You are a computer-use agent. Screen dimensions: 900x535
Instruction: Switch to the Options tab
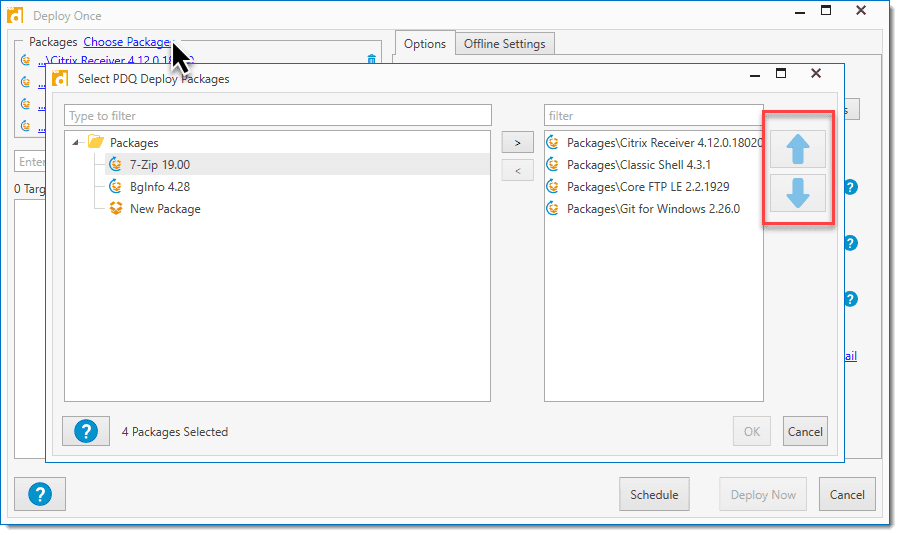(425, 44)
